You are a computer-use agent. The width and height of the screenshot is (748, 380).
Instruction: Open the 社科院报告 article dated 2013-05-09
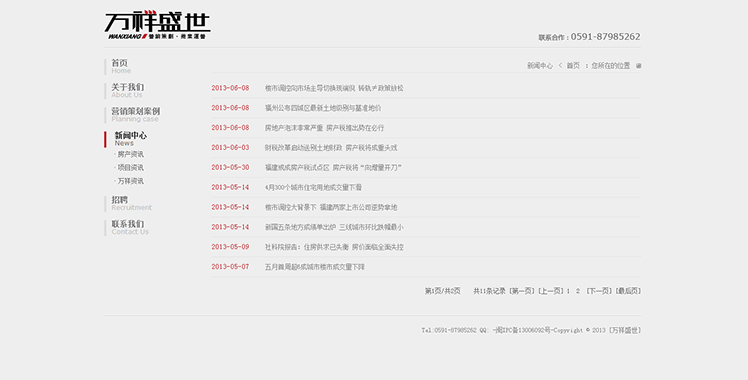(334, 247)
